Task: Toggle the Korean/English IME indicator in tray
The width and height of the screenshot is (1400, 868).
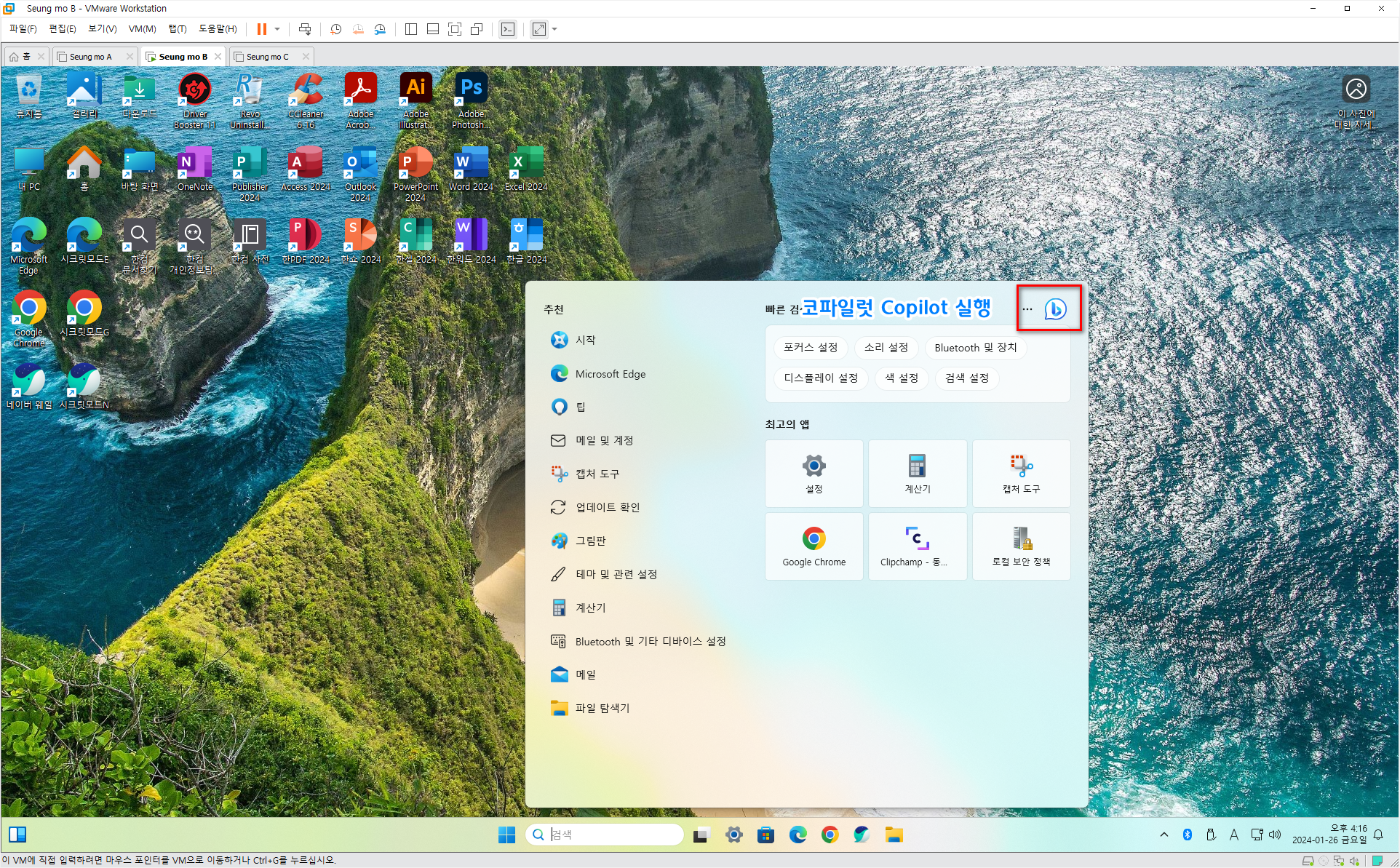Action: (x=1233, y=835)
